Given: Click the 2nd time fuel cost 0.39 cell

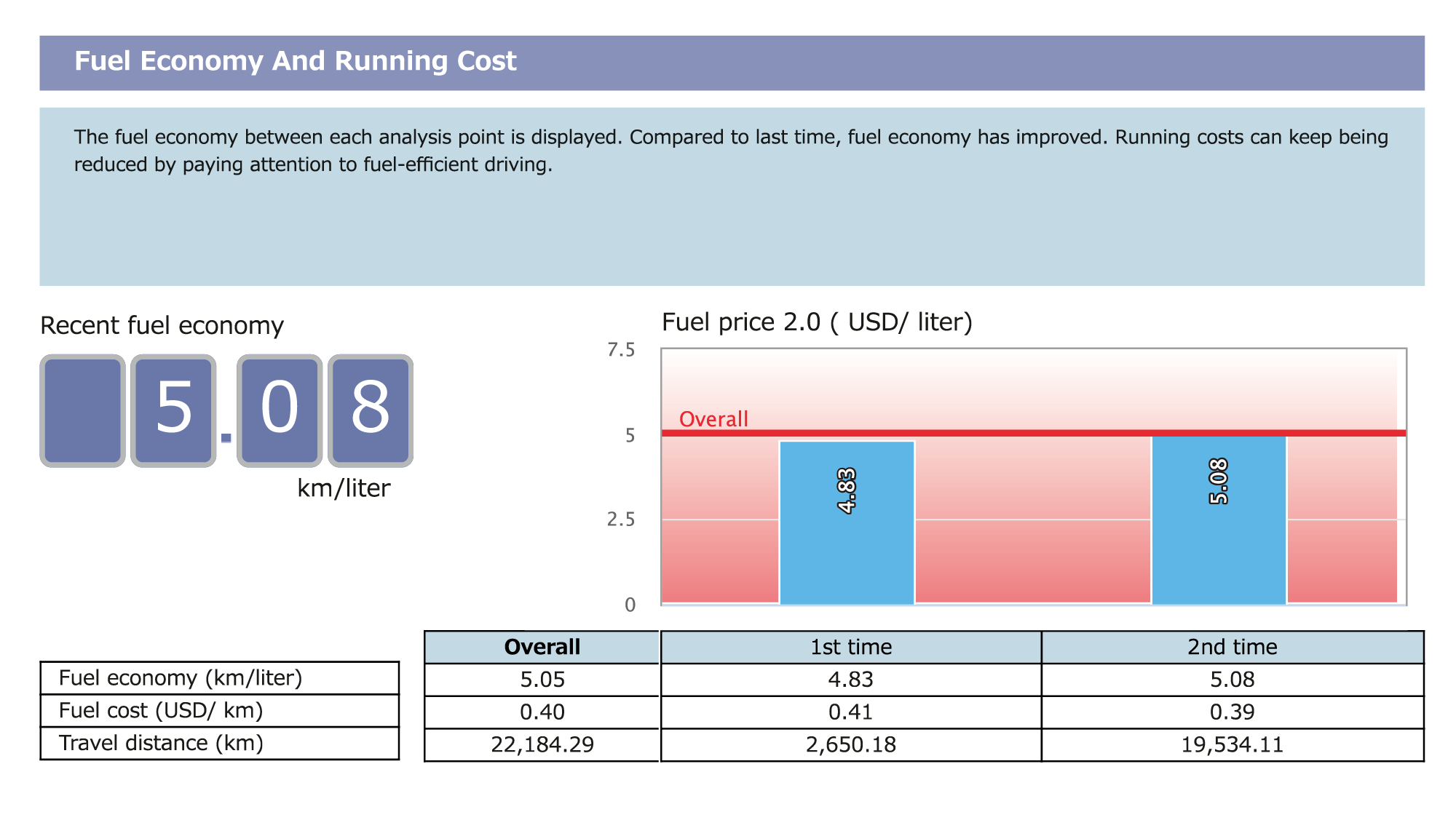Looking at the screenshot, I should click(1232, 712).
